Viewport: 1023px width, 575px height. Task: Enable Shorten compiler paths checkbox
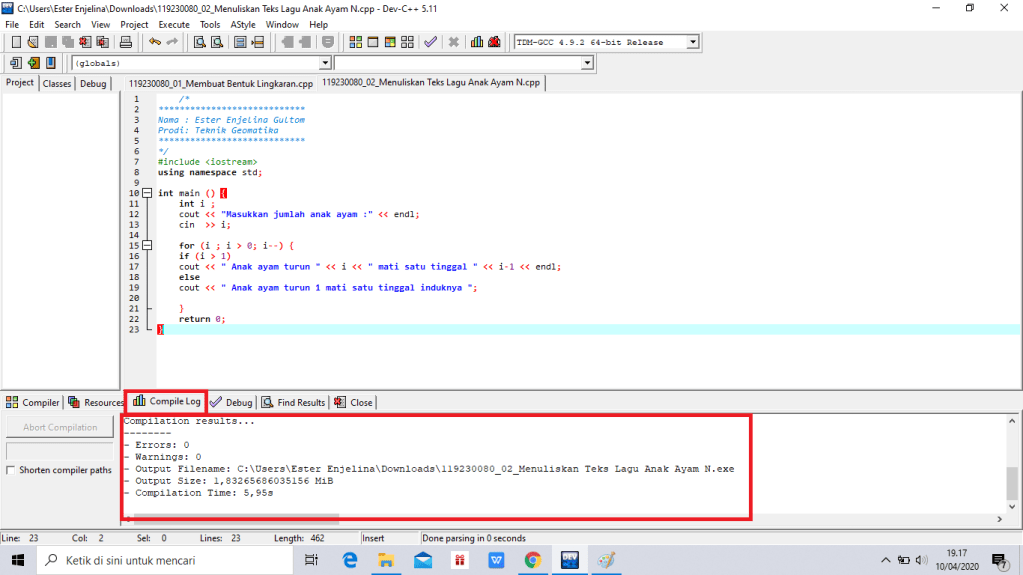click(x=11, y=470)
